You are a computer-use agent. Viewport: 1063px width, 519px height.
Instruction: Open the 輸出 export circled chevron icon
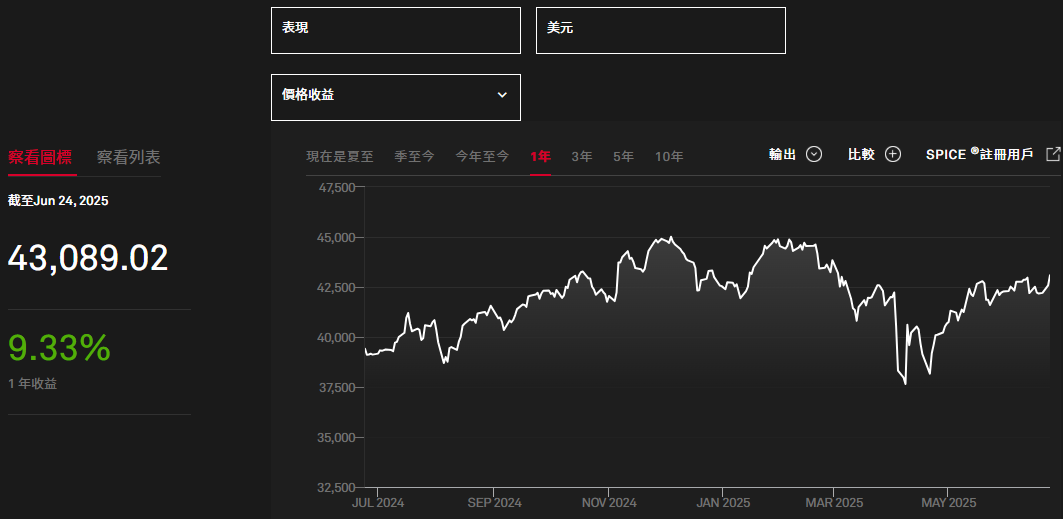click(x=814, y=154)
